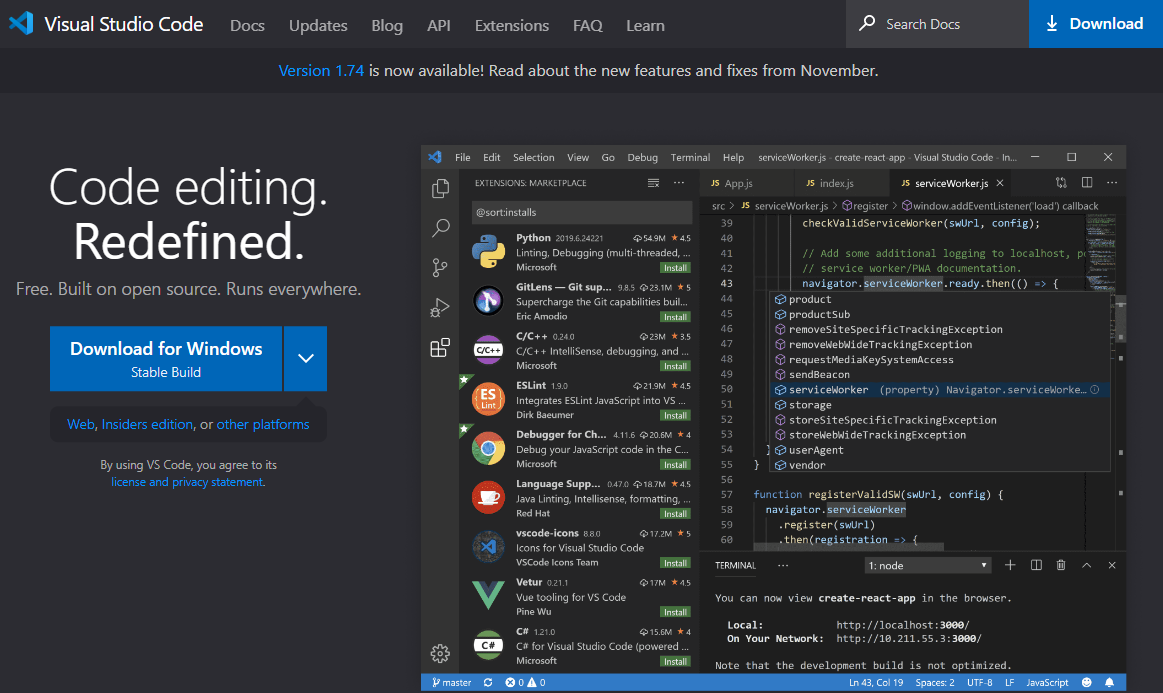Click the Split Editor icon
The width and height of the screenshot is (1163, 693).
1086,182
